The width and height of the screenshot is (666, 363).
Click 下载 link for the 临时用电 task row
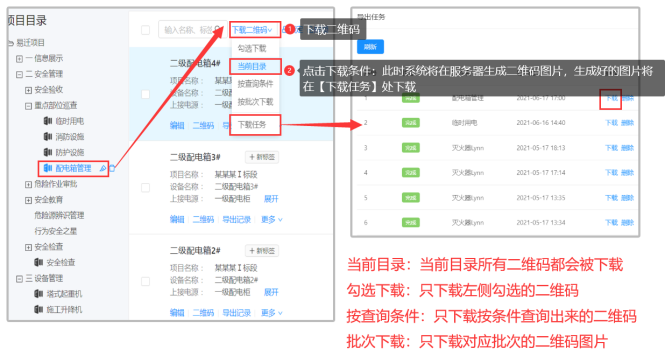coord(611,123)
